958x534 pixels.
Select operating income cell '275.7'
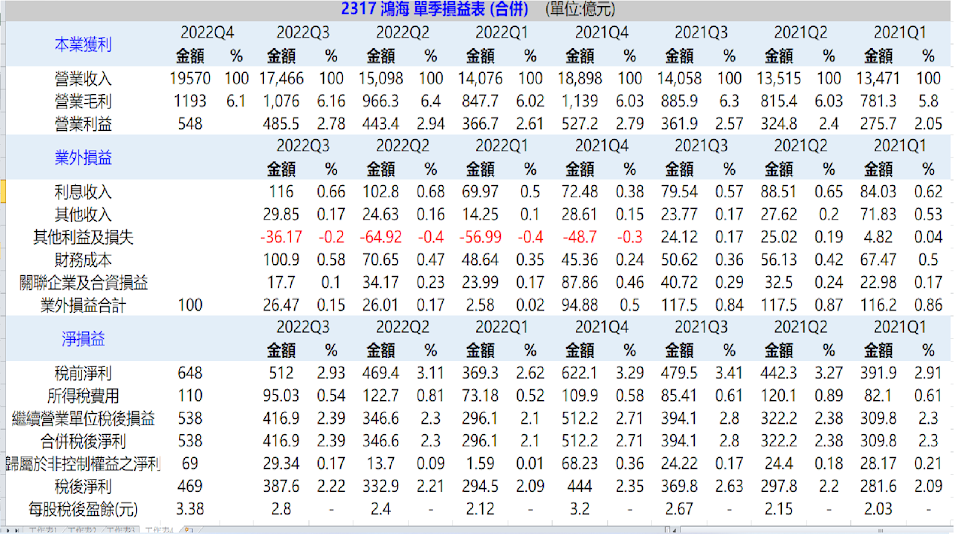[x=878, y=124]
